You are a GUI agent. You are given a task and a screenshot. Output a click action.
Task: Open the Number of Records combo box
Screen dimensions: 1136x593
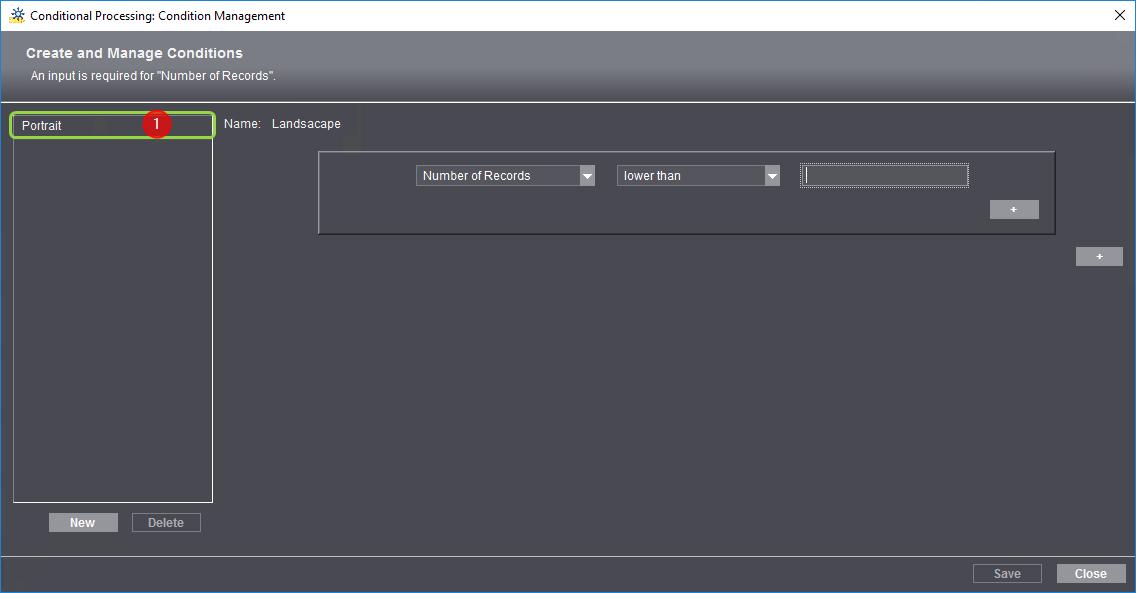coord(497,176)
